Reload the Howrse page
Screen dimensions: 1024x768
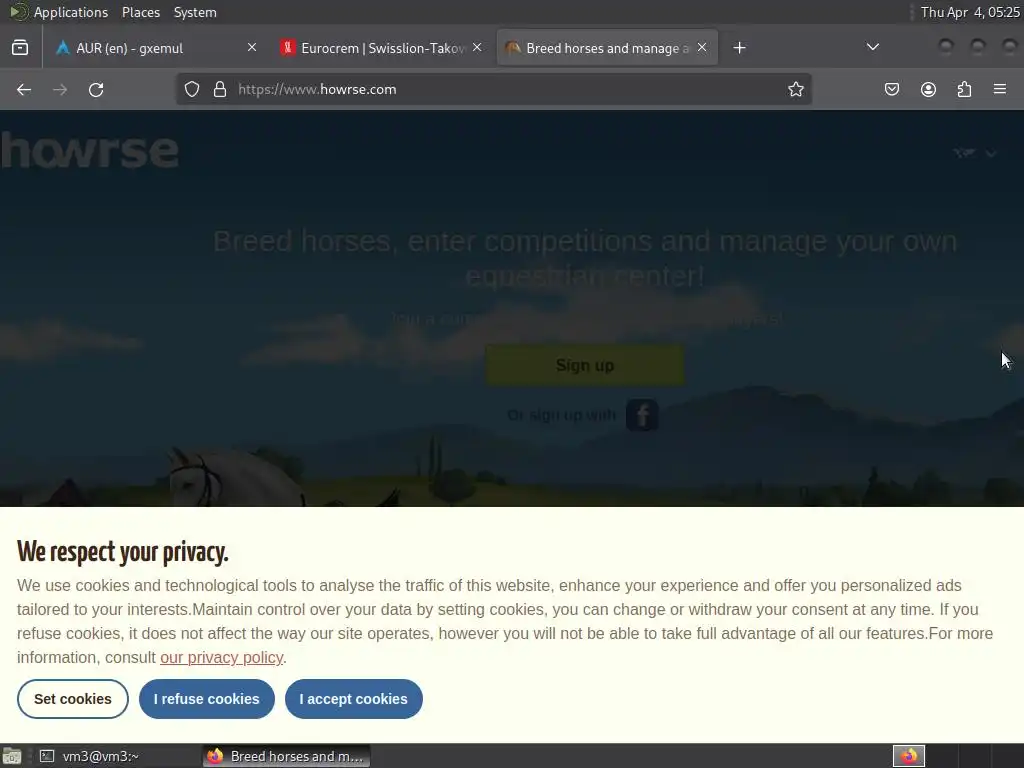click(x=96, y=89)
